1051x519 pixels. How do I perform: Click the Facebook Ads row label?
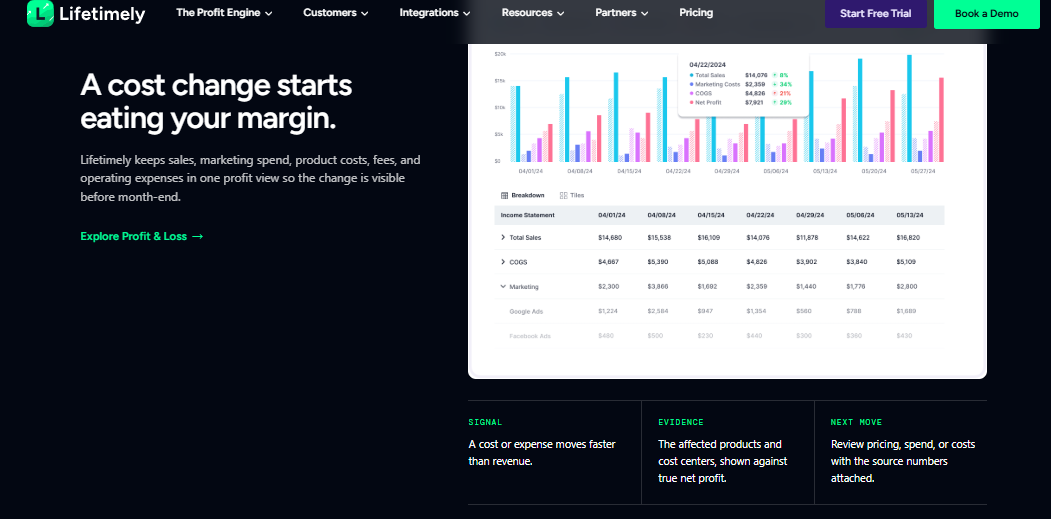[x=530, y=335]
